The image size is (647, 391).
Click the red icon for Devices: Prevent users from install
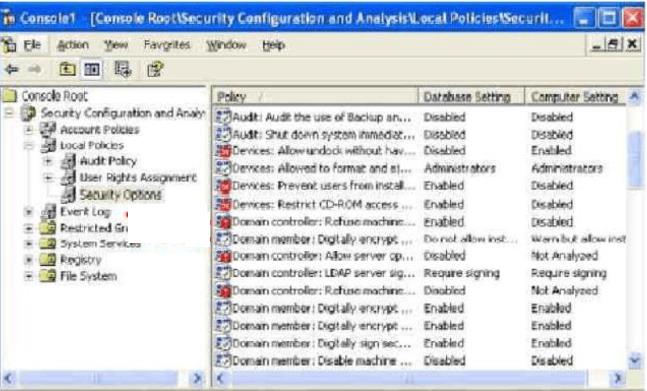(x=223, y=186)
